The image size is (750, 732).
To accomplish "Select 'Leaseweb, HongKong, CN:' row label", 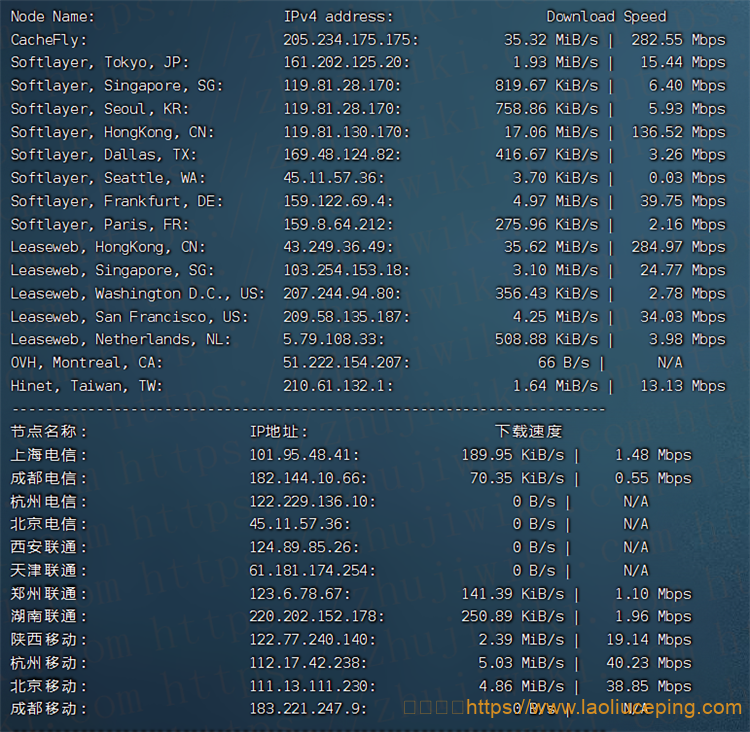I will (108, 247).
